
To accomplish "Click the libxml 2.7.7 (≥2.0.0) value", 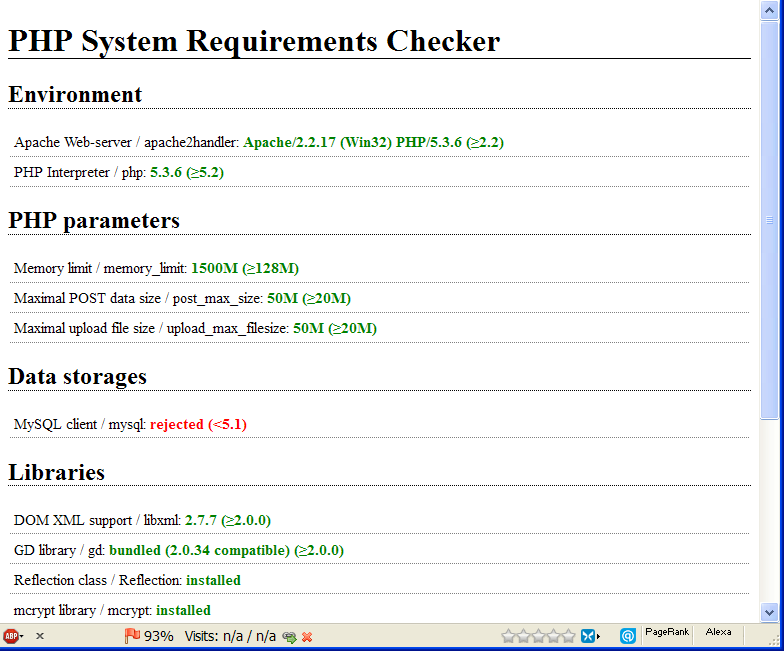I will (228, 520).
